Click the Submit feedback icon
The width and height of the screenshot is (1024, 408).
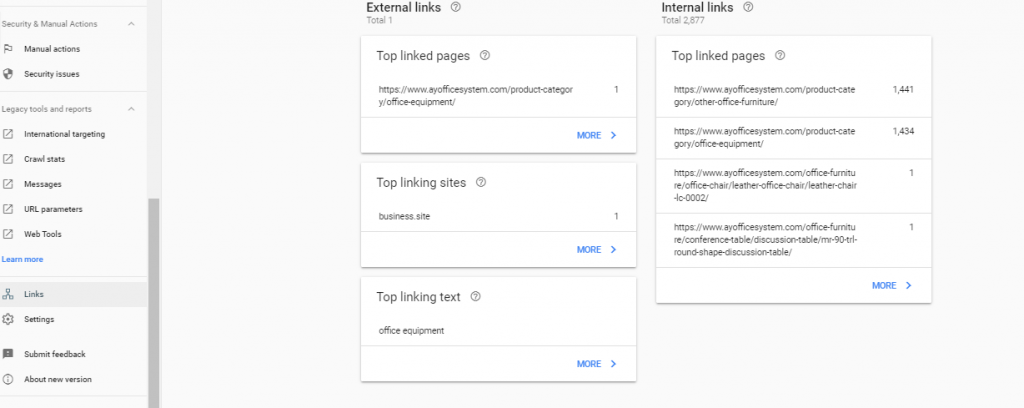click(8, 354)
